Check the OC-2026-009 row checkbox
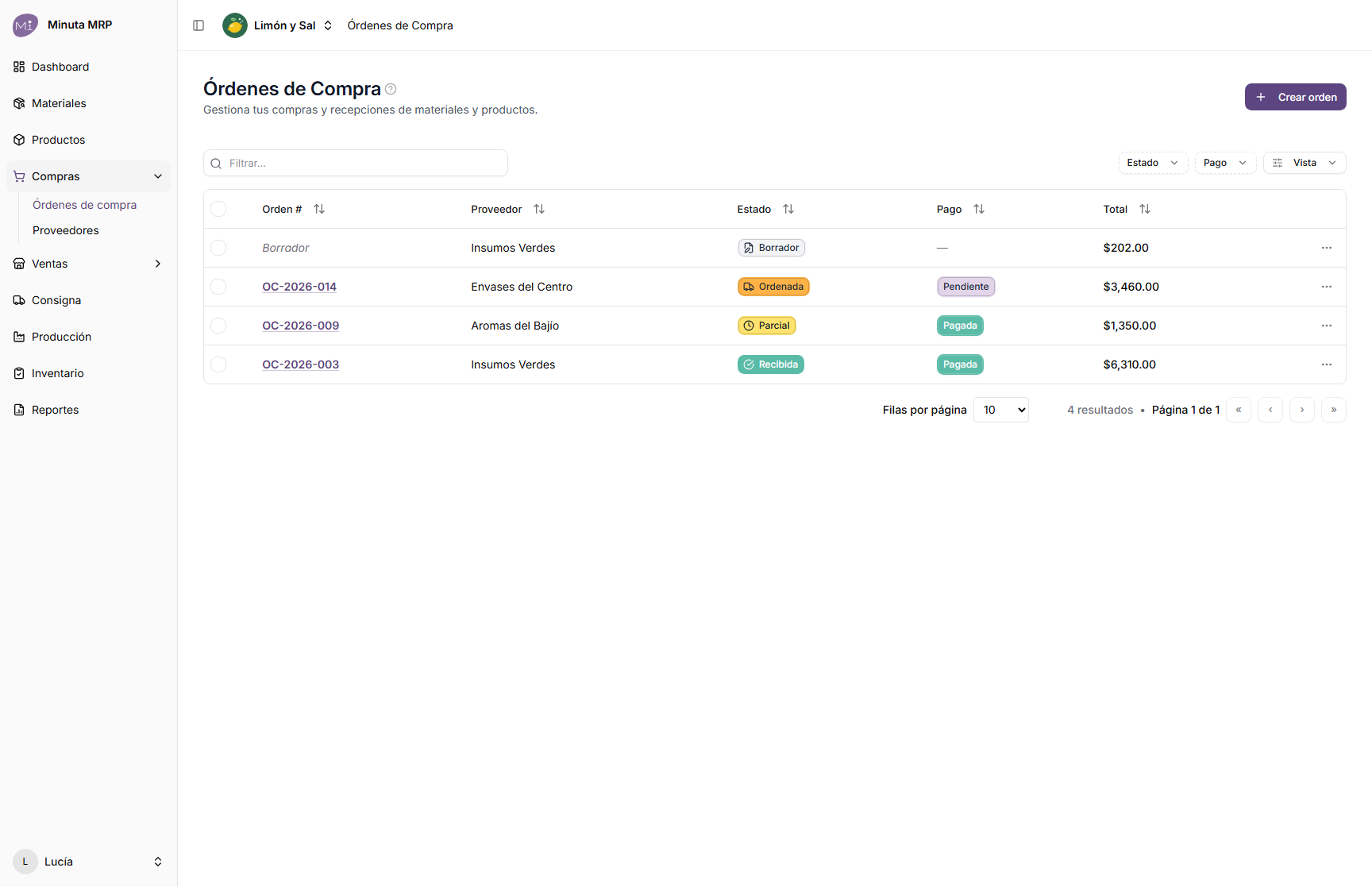1372x887 pixels. 218,326
